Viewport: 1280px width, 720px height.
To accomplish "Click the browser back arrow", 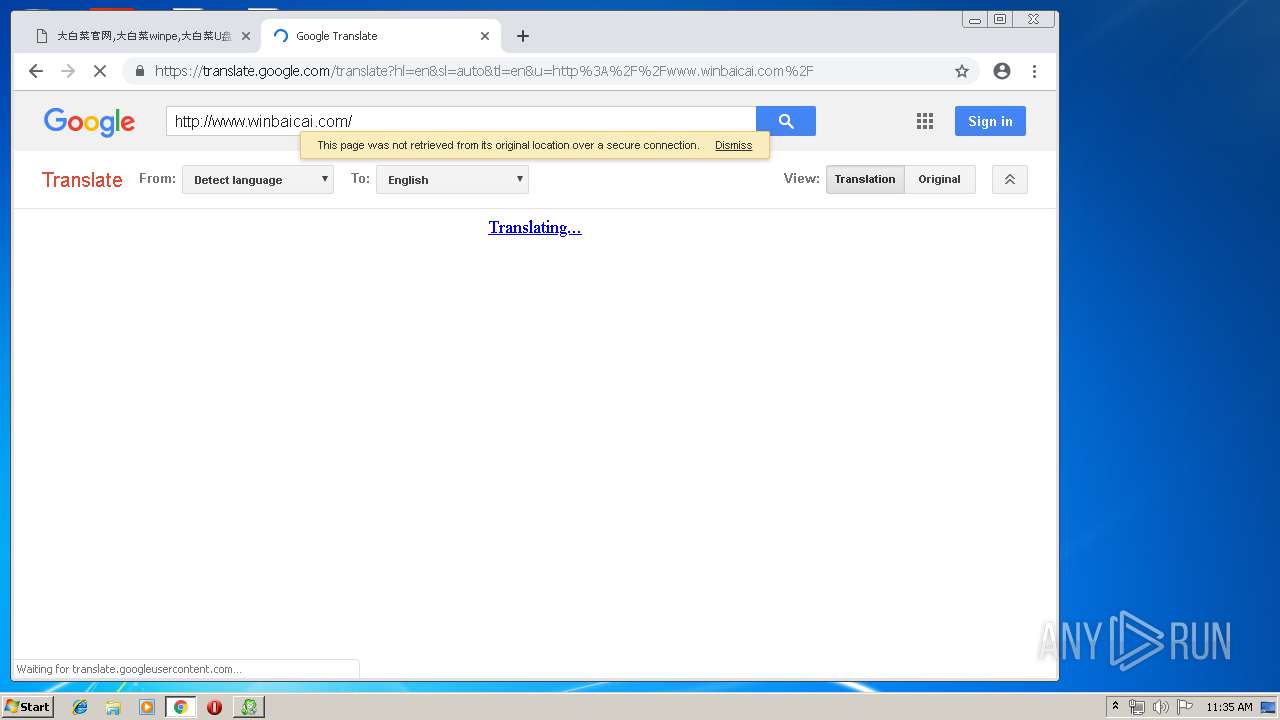I will point(36,71).
